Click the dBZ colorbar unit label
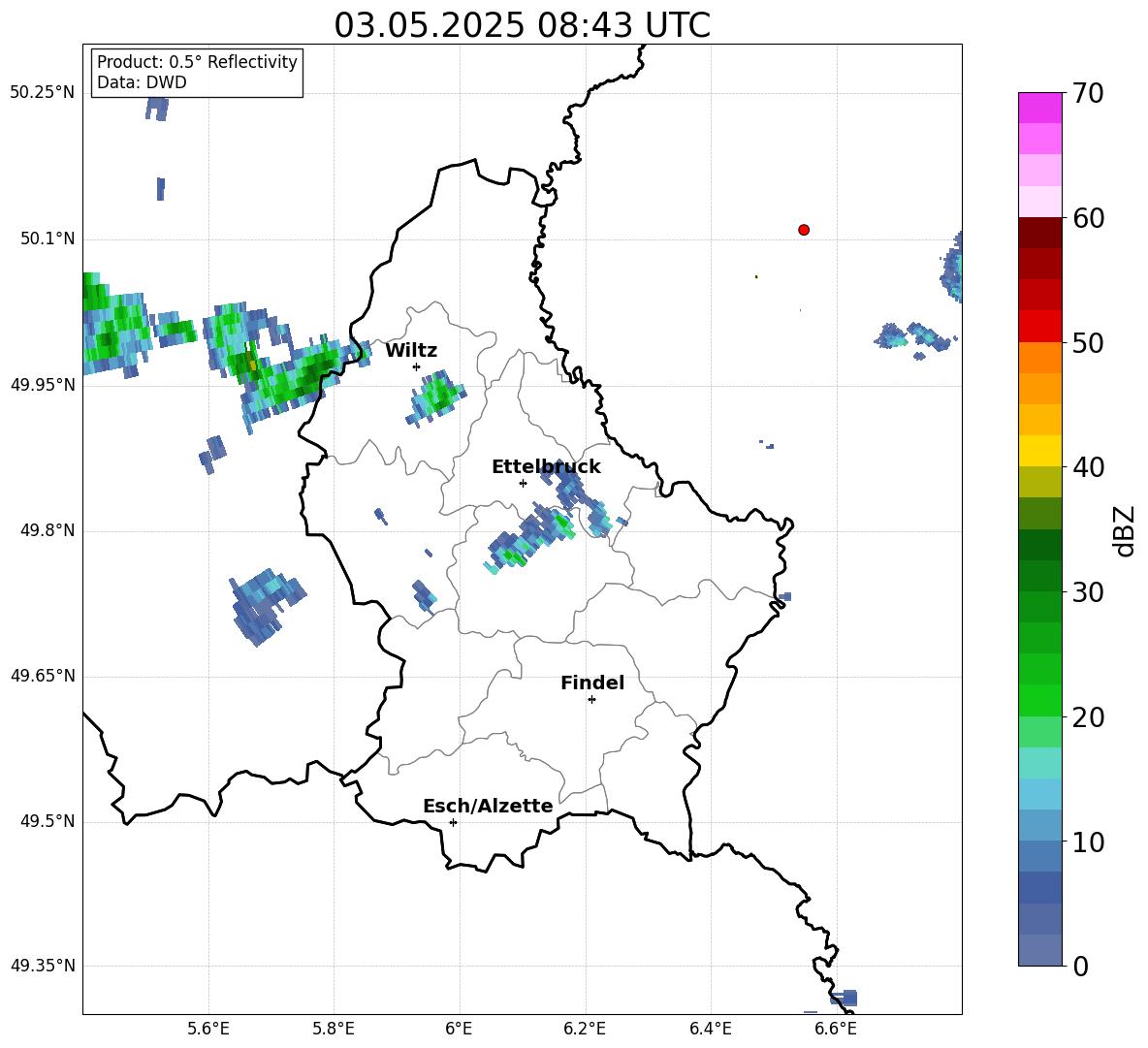This screenshot has height=1048, width=1148. pyautogui.click(x=1124, y=530)
